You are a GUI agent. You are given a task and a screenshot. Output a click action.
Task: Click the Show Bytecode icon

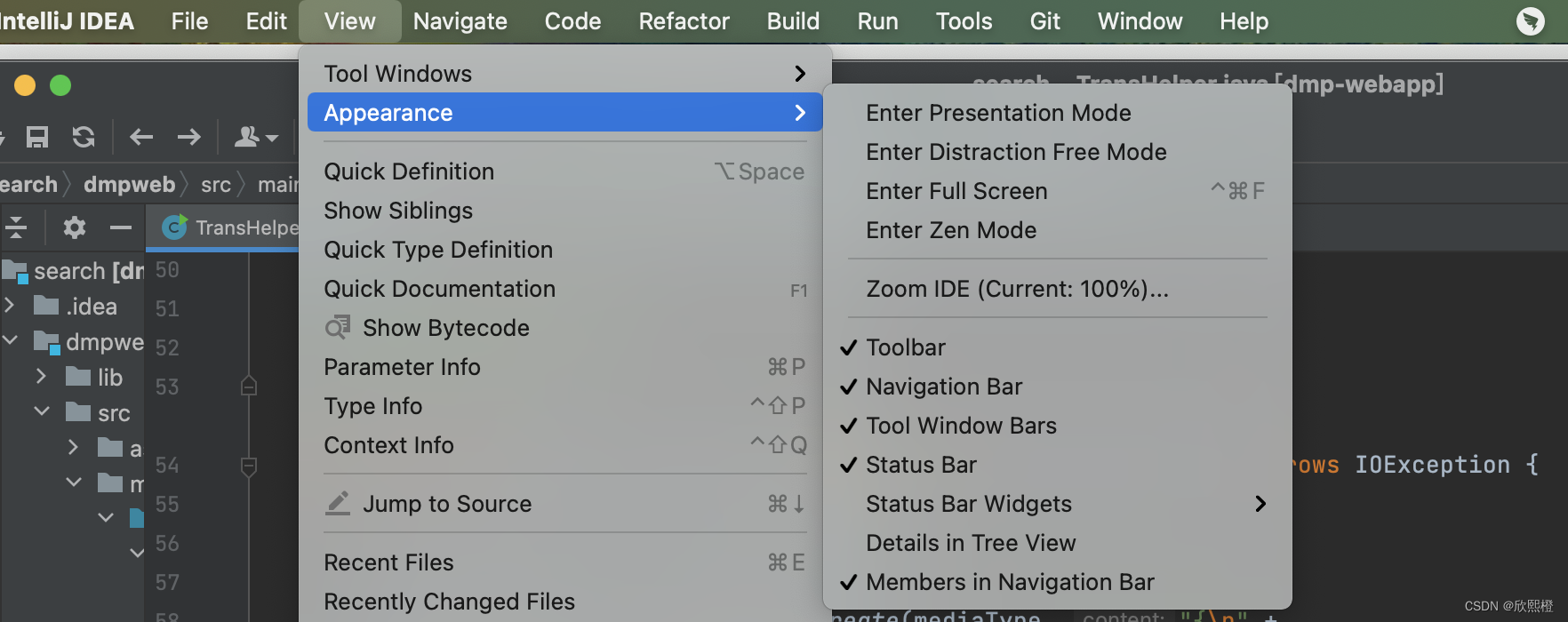click(x=337, y=328)
